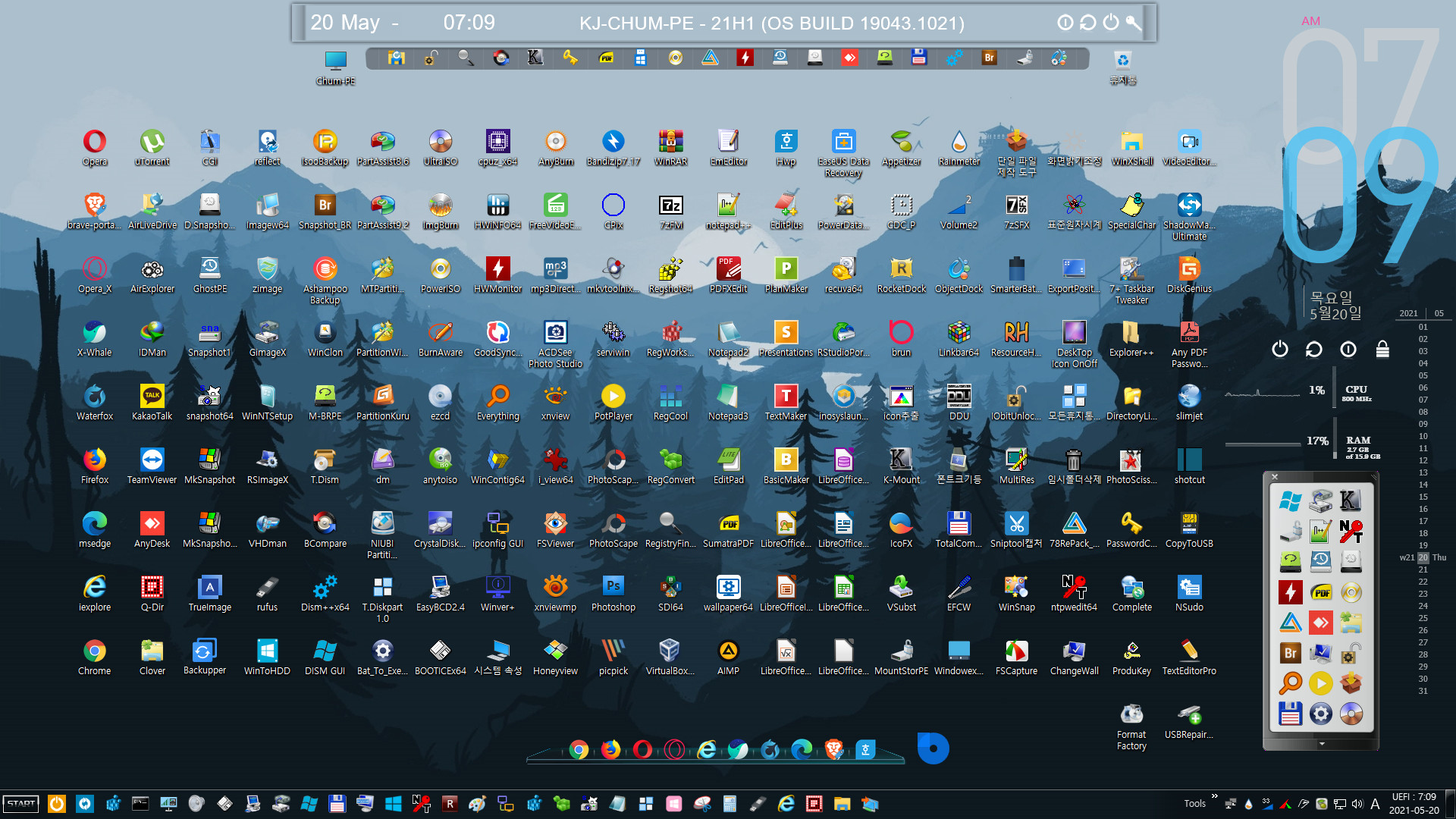This screenshot has width=1456, height=819.
Task: Open Tools toolbar on taskbar
Action: pyautogui.click(x=1194, y=804)
